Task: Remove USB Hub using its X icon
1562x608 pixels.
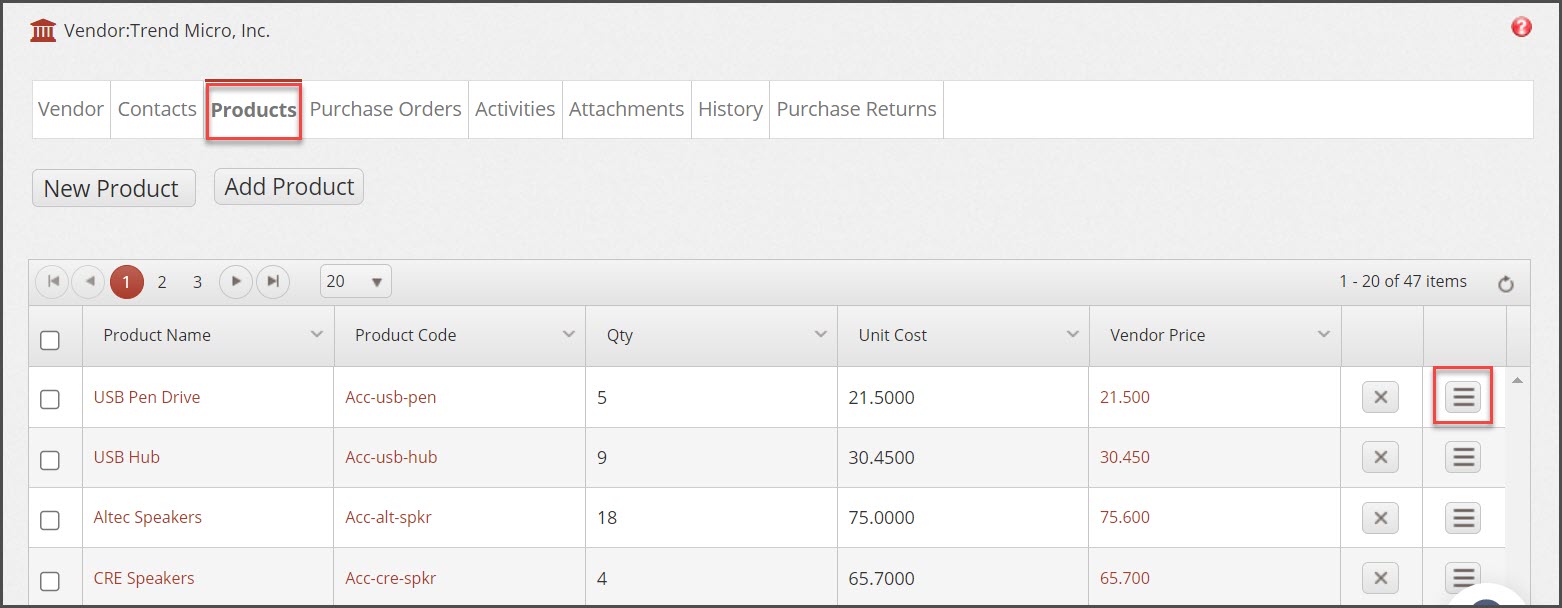Action: click(x=1380, y=457)
